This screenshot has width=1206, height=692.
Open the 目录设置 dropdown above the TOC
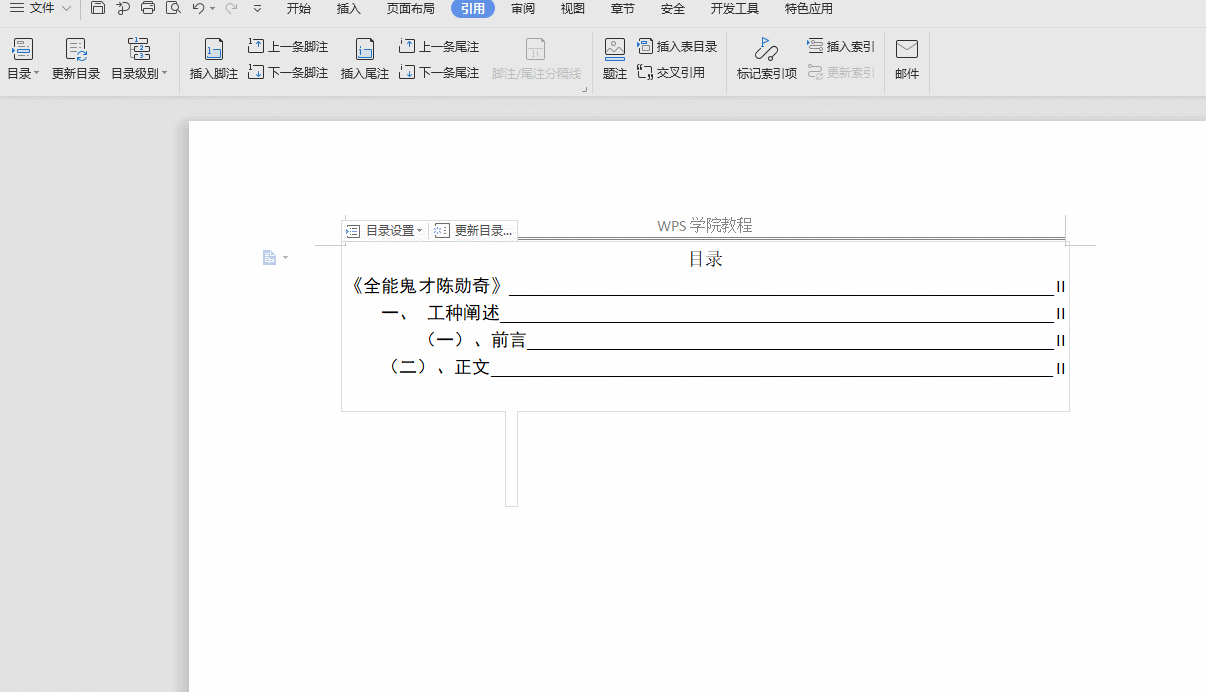click(x=385, y=231)
